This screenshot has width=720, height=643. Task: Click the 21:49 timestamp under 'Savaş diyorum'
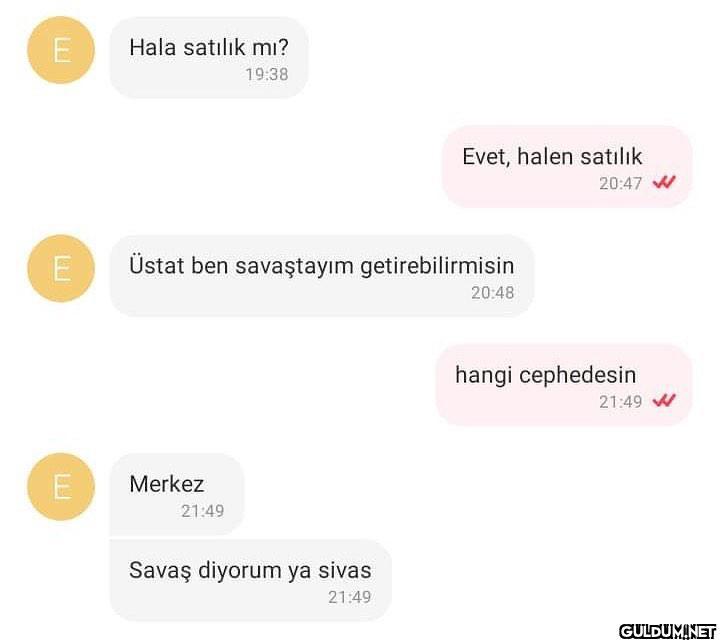click(349, 597)
